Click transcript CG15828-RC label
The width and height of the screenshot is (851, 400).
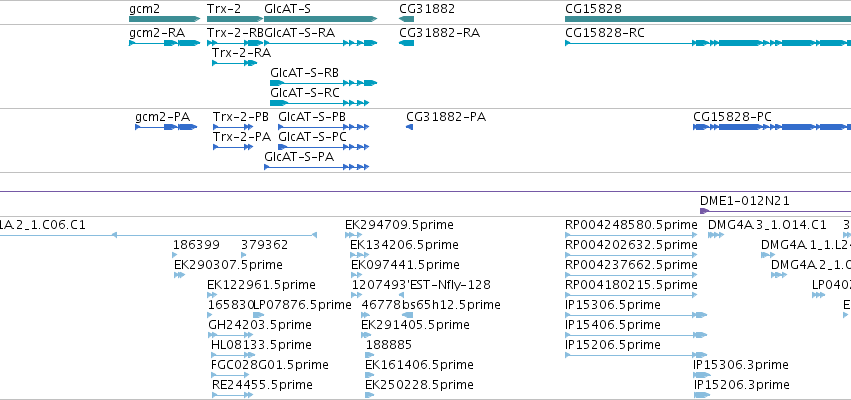605,33
